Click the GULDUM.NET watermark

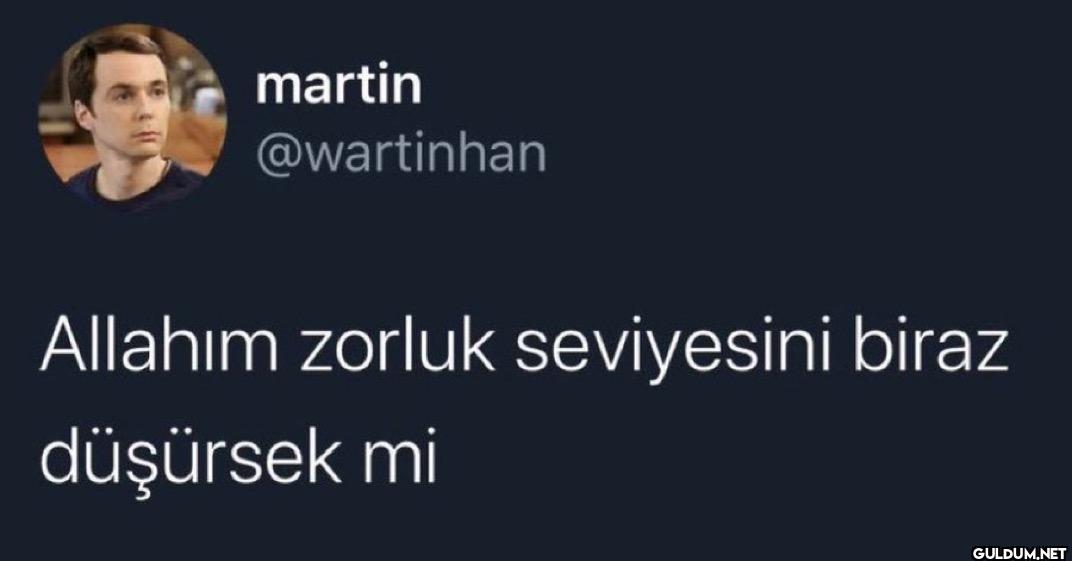point(1019,551)
